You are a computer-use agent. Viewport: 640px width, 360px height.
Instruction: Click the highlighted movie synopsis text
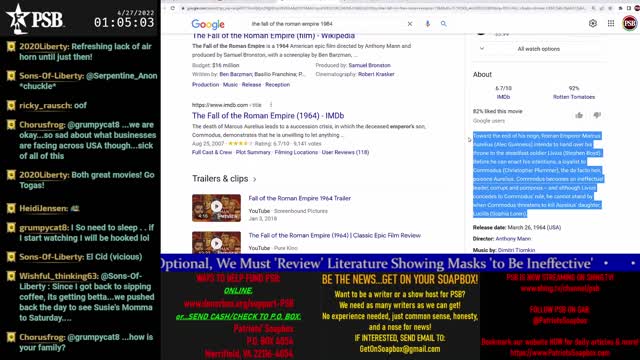pos(538,175)
